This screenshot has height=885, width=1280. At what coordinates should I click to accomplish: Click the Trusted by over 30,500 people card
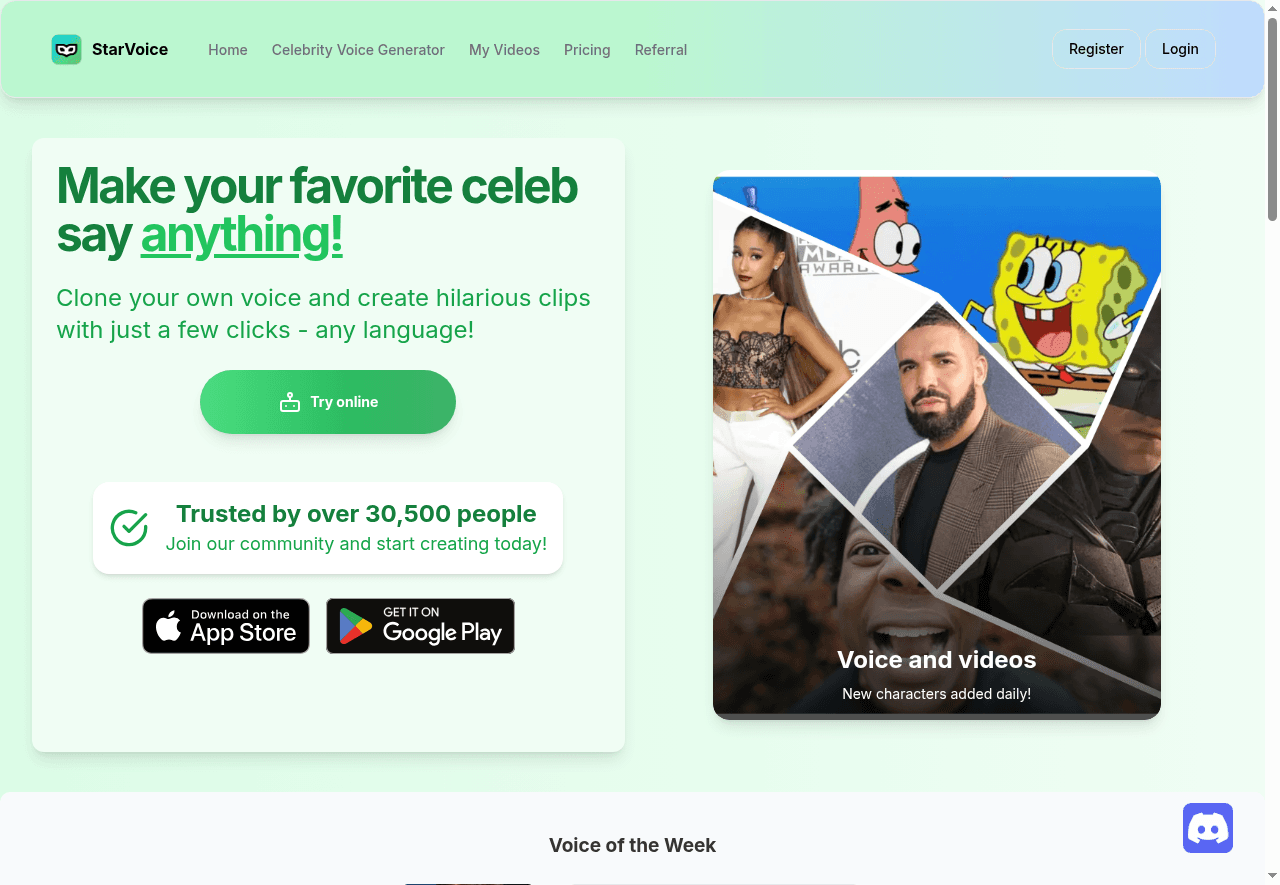(328, 528)
